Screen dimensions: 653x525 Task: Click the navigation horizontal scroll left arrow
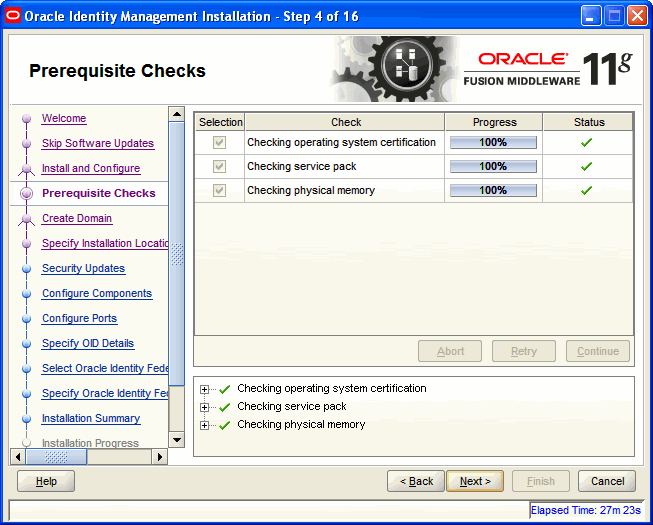point(17,457)
